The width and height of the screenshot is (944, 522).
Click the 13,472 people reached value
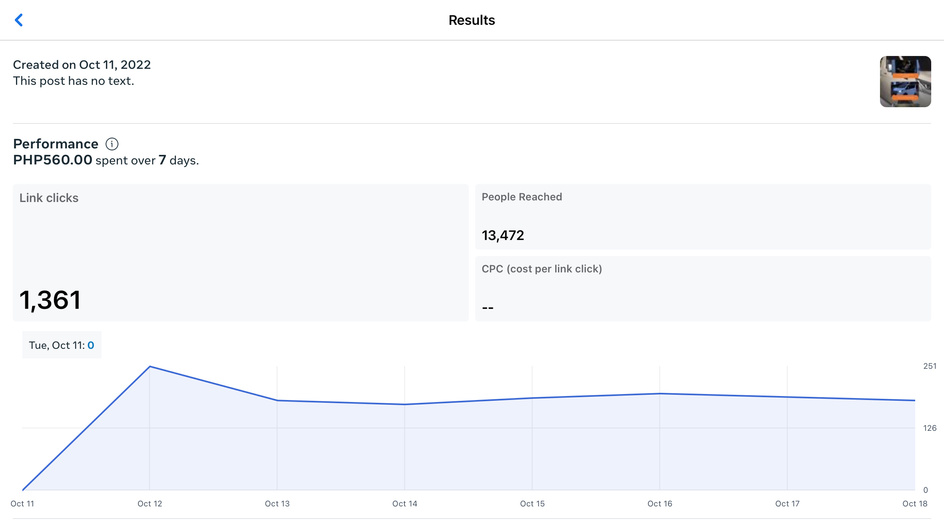503,236
